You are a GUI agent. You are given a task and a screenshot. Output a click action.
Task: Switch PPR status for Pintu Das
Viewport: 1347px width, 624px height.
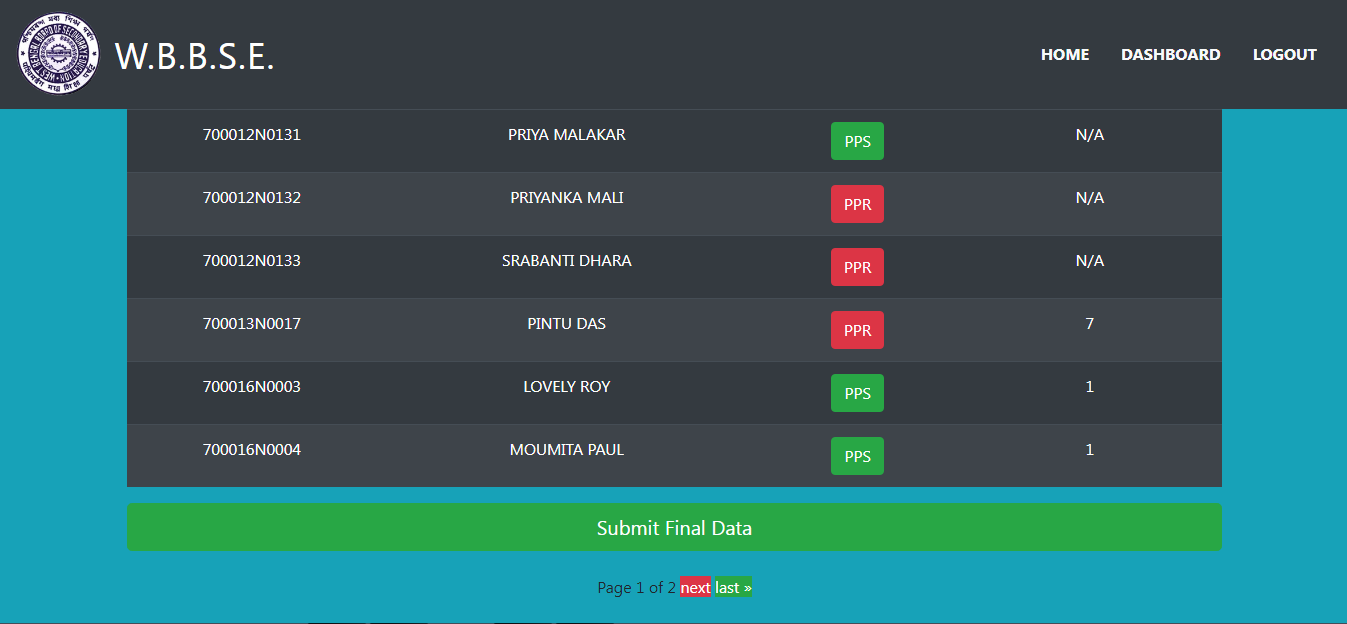(857, 330)
